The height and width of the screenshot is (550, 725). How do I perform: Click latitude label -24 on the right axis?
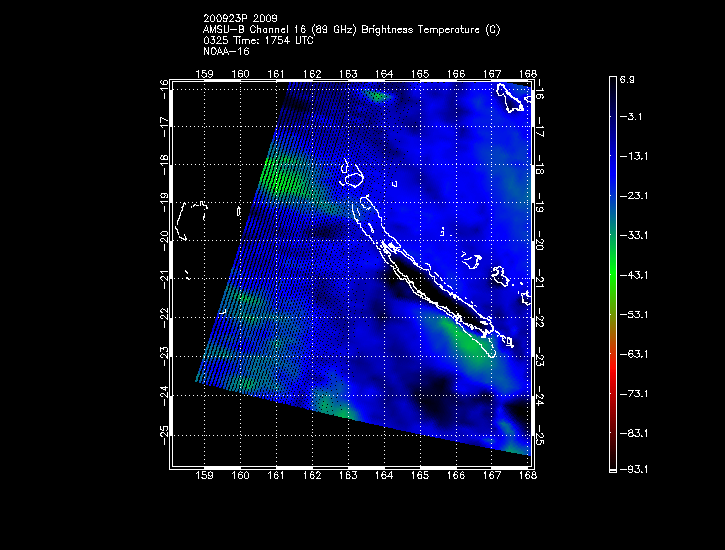(x=540, y=396)
